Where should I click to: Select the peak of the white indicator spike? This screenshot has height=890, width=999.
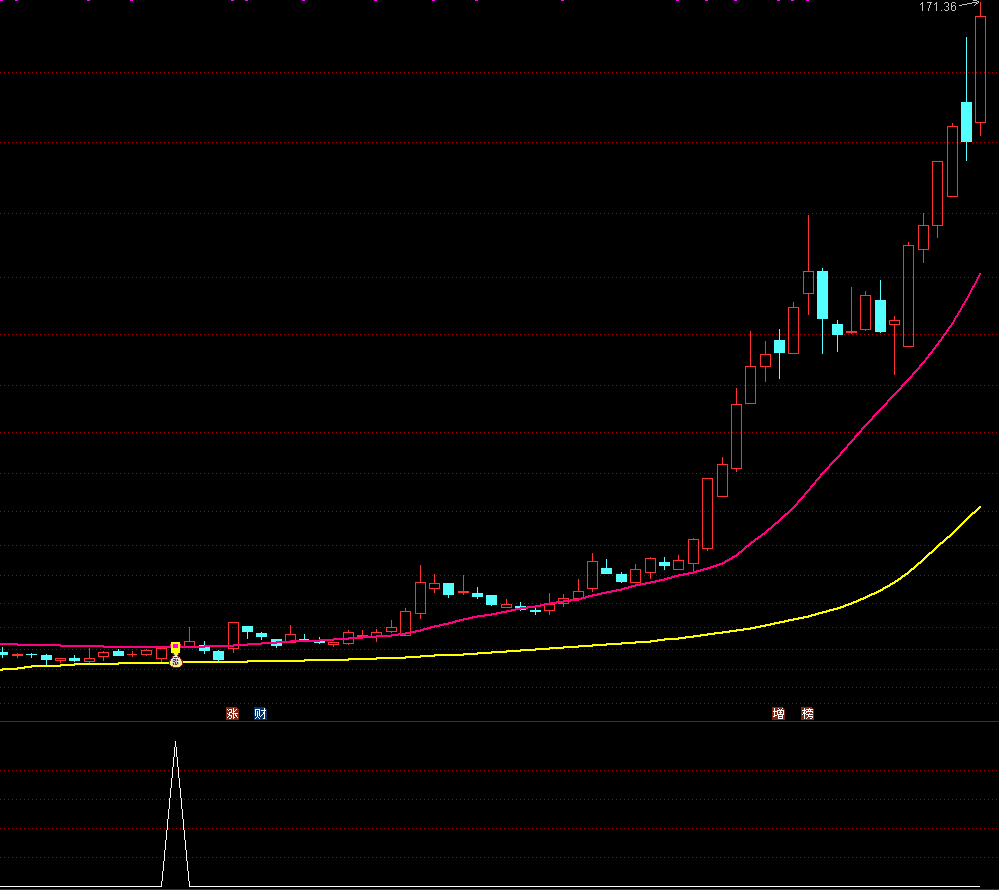175,743
